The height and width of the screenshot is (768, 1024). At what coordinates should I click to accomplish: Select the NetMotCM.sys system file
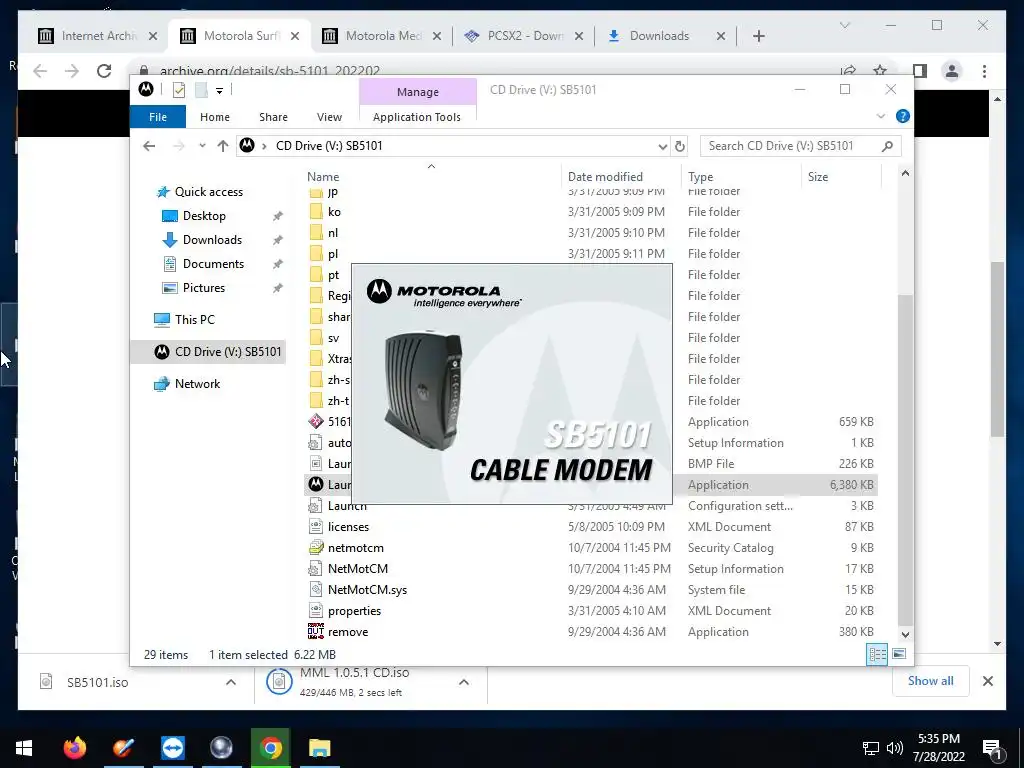367,590
